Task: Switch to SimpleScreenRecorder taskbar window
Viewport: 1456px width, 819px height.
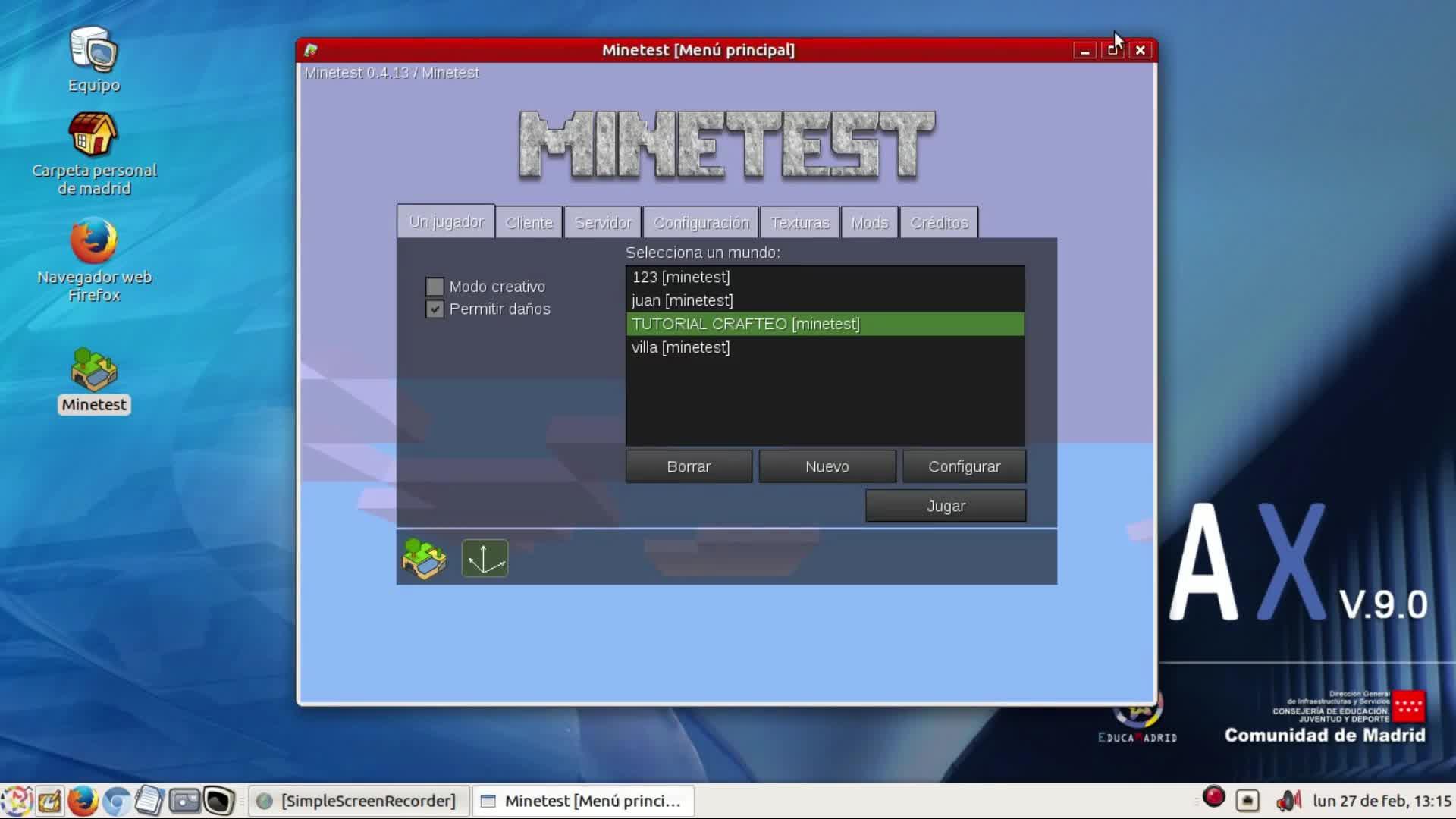Action: (358, 801)
